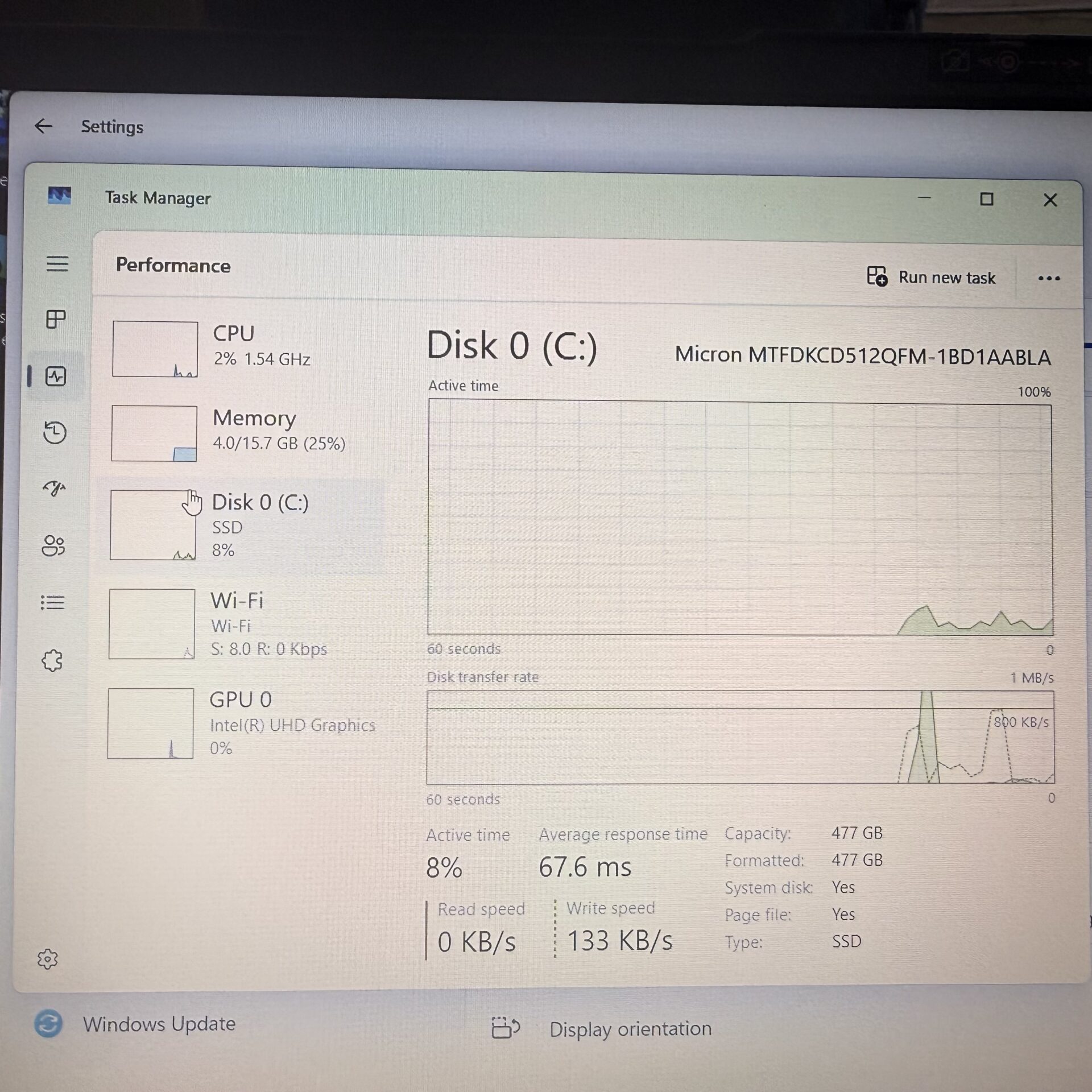Open the Users page icon

pos(53,546)
